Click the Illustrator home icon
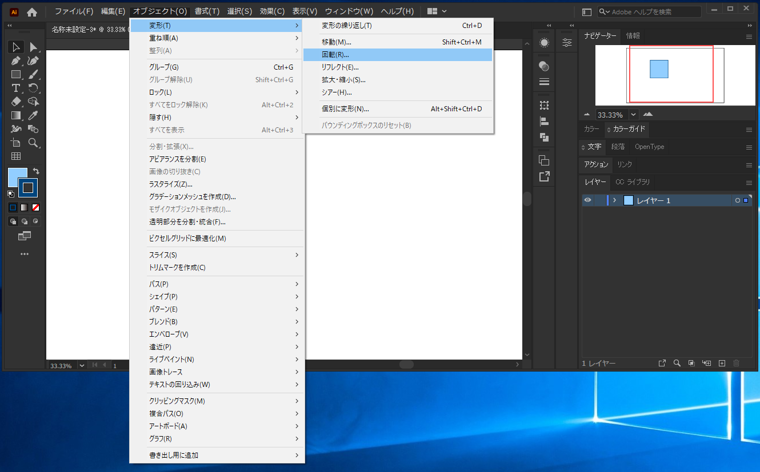The width and height of the screenshot is (760, 472). (x=32, y=12)
